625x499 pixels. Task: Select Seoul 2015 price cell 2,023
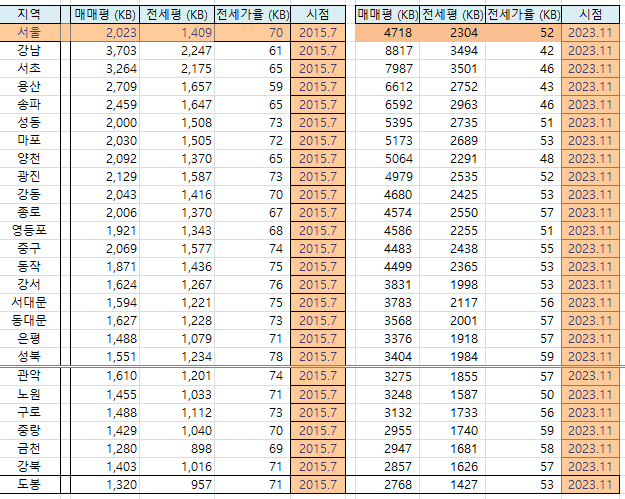(105, 33)
